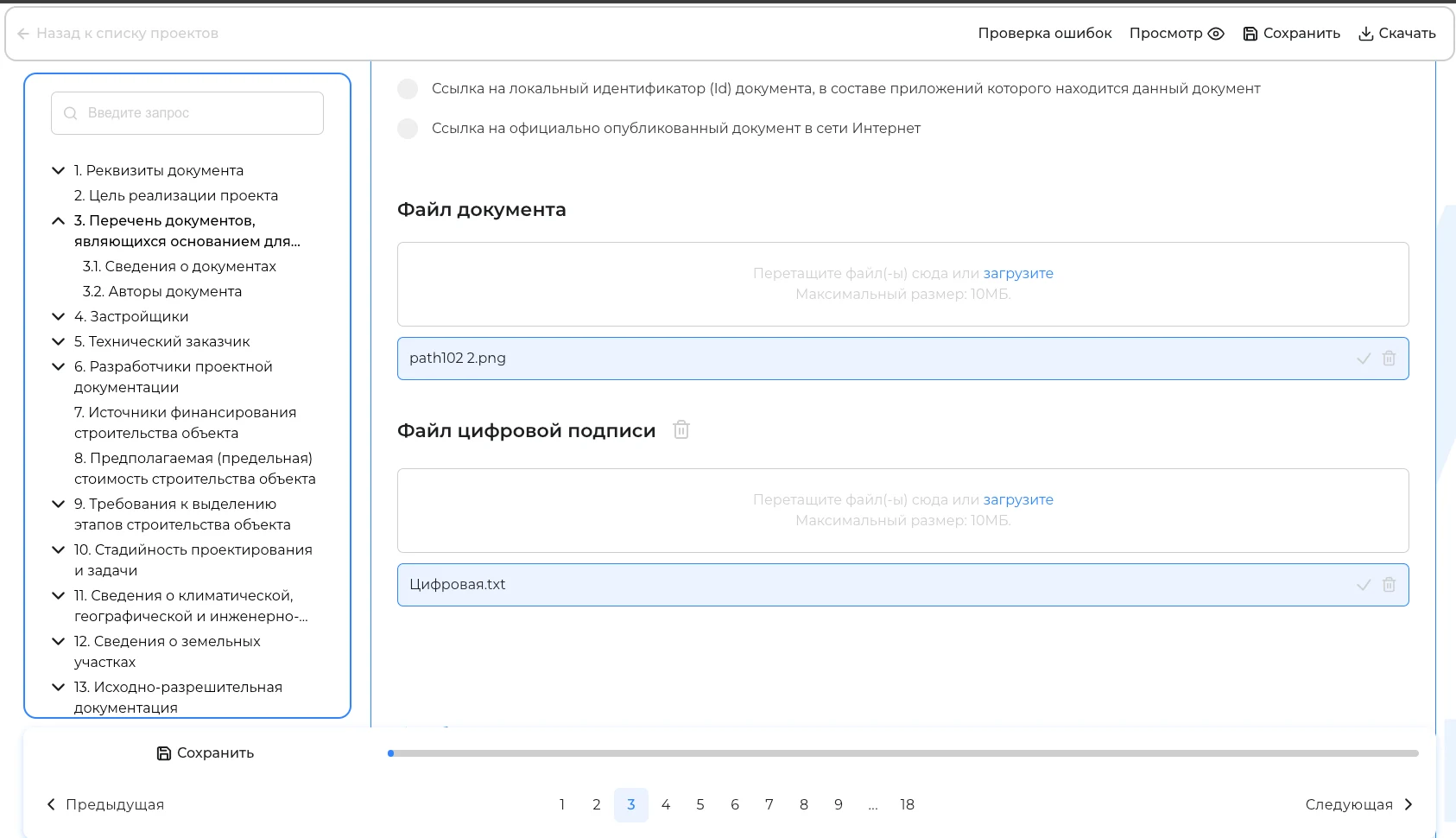This screenshot has width=1456, height=838.
Task: Click checkmark icon on path102 2.png row
Action: coord(1364,359)
